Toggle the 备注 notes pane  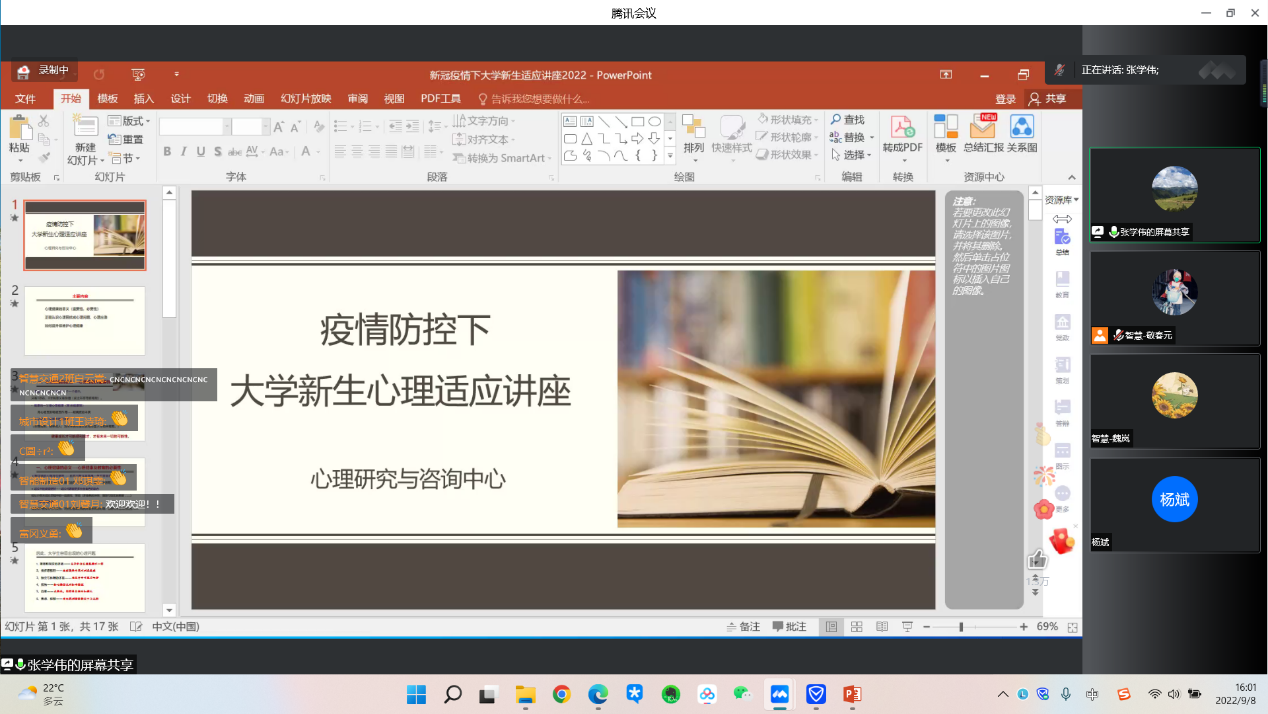click(x=743, y=627)
